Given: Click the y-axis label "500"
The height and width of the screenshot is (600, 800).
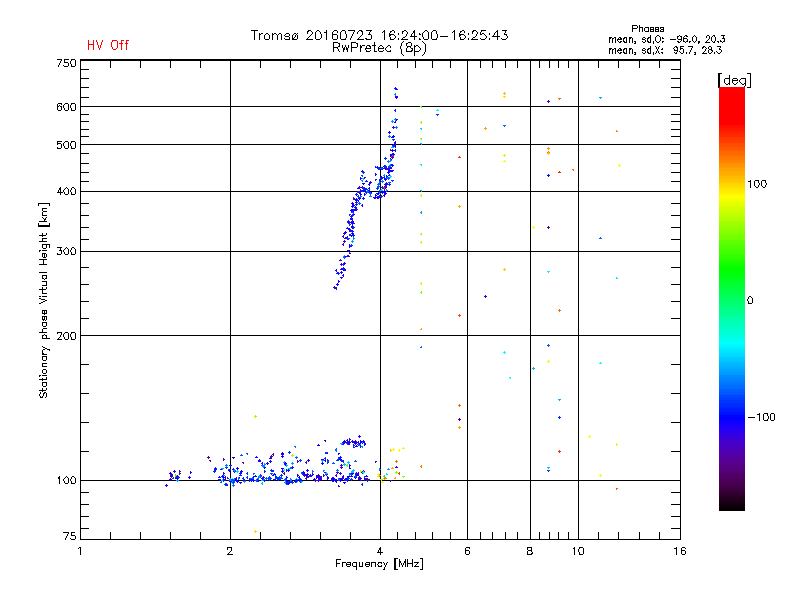Looking at the screenshot, I should [x=66, y=145].
